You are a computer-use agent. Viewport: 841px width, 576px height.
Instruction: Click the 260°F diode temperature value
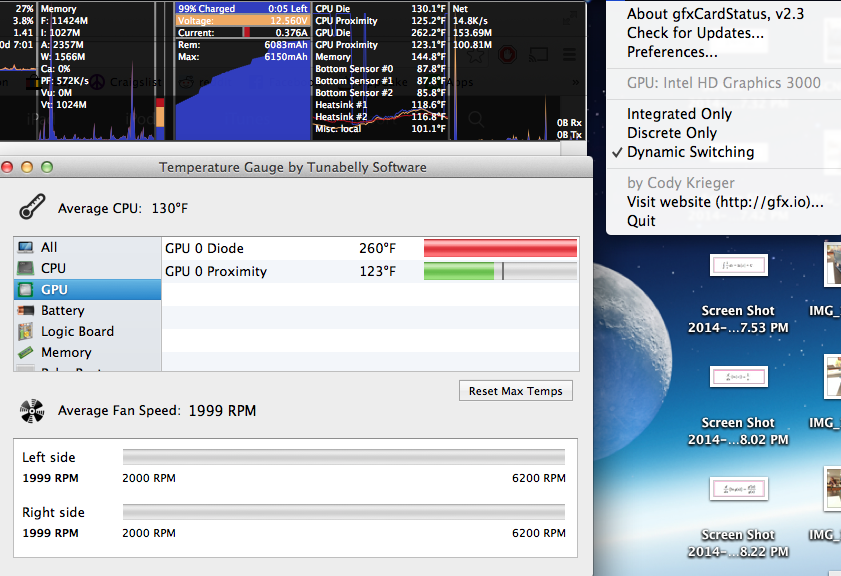tap(377, 248)
